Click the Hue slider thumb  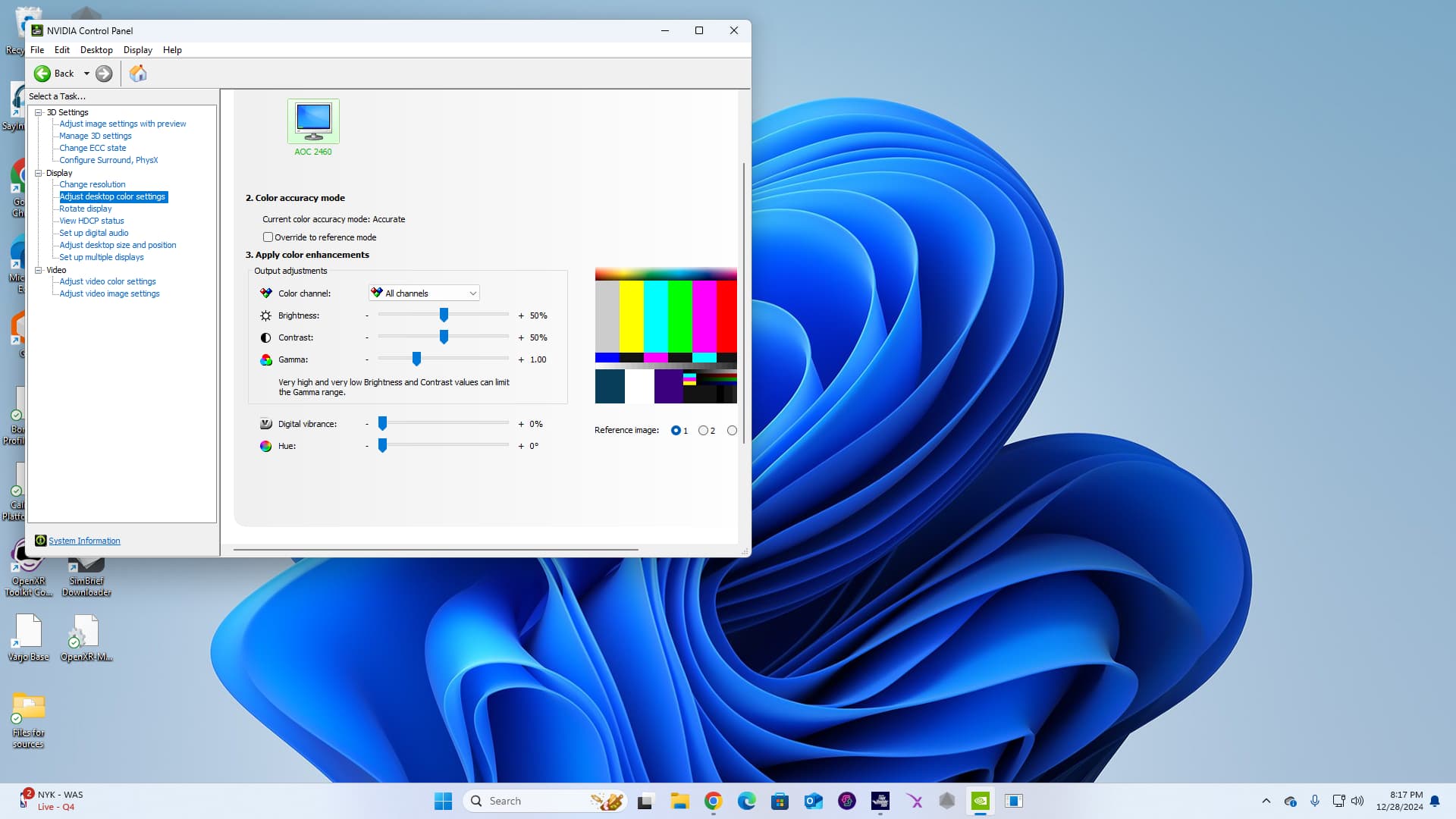[x=382, y=445]
